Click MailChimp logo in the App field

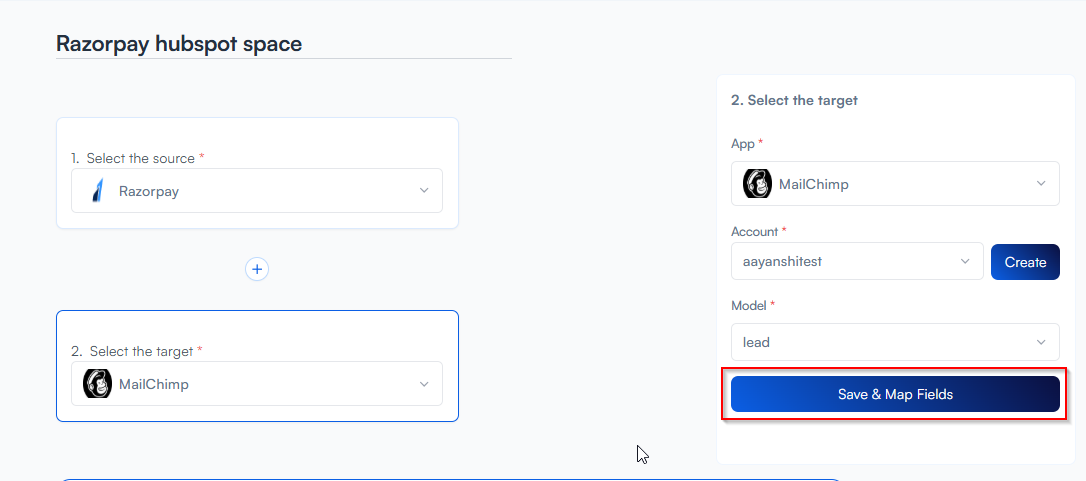757,184
